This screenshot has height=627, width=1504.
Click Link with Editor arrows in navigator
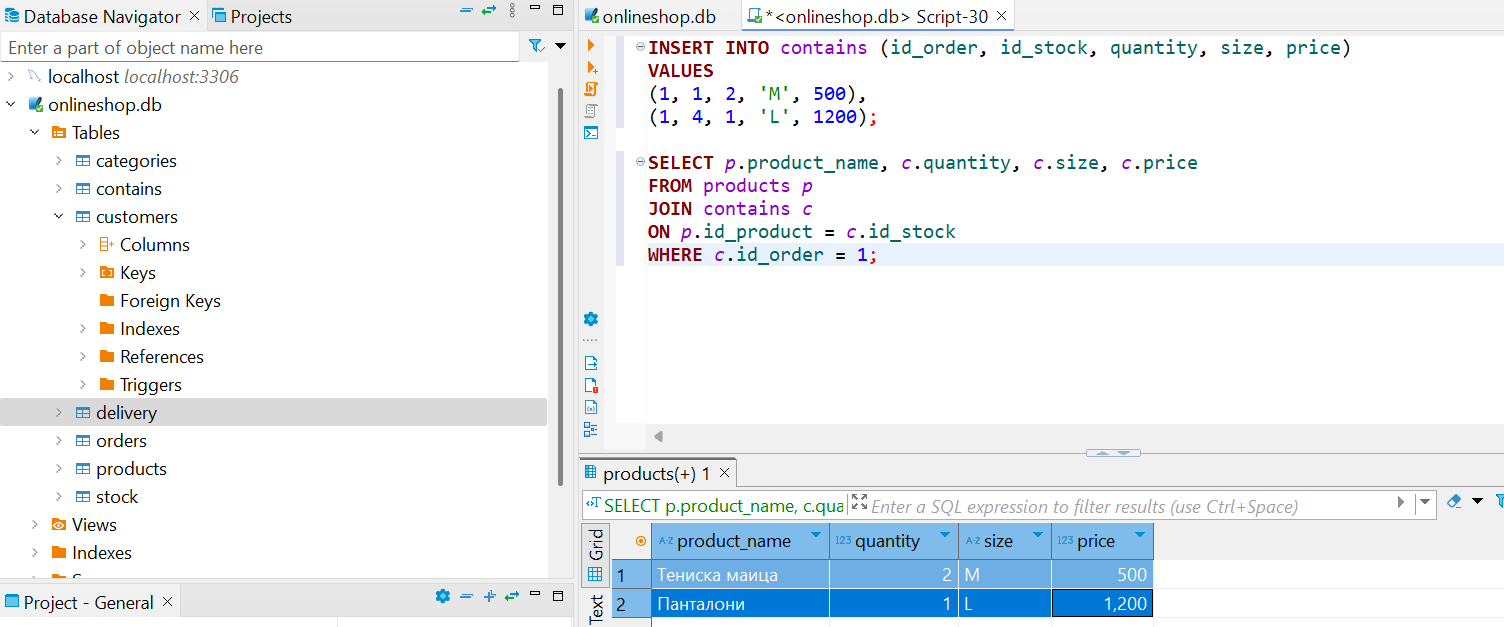click(x=489, y=10)
